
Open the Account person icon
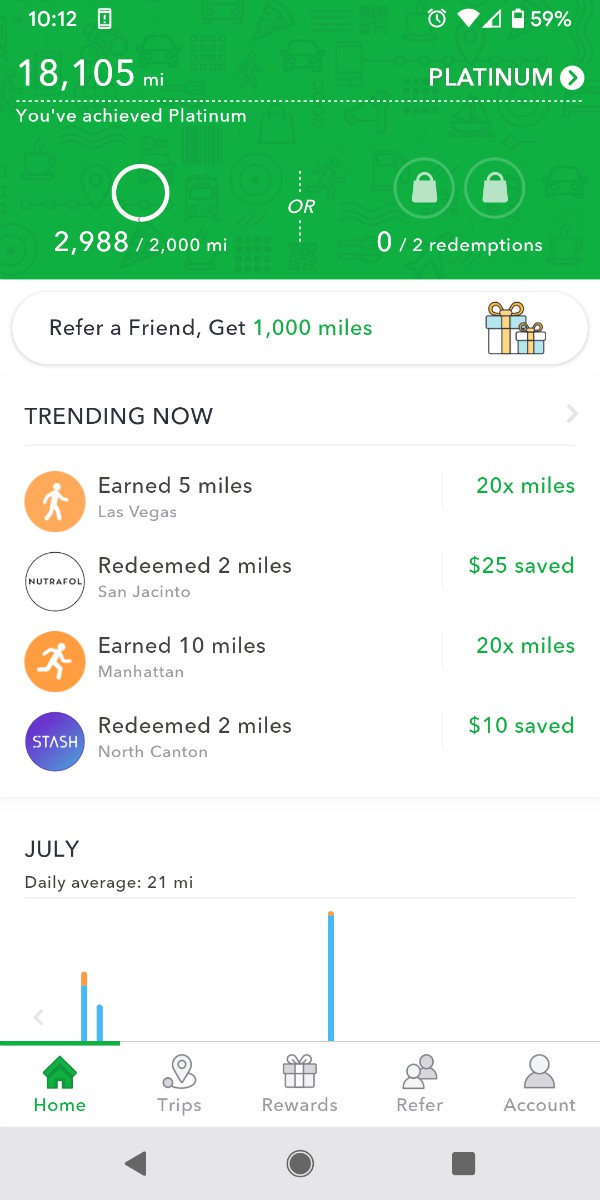tap(539, 1072)
